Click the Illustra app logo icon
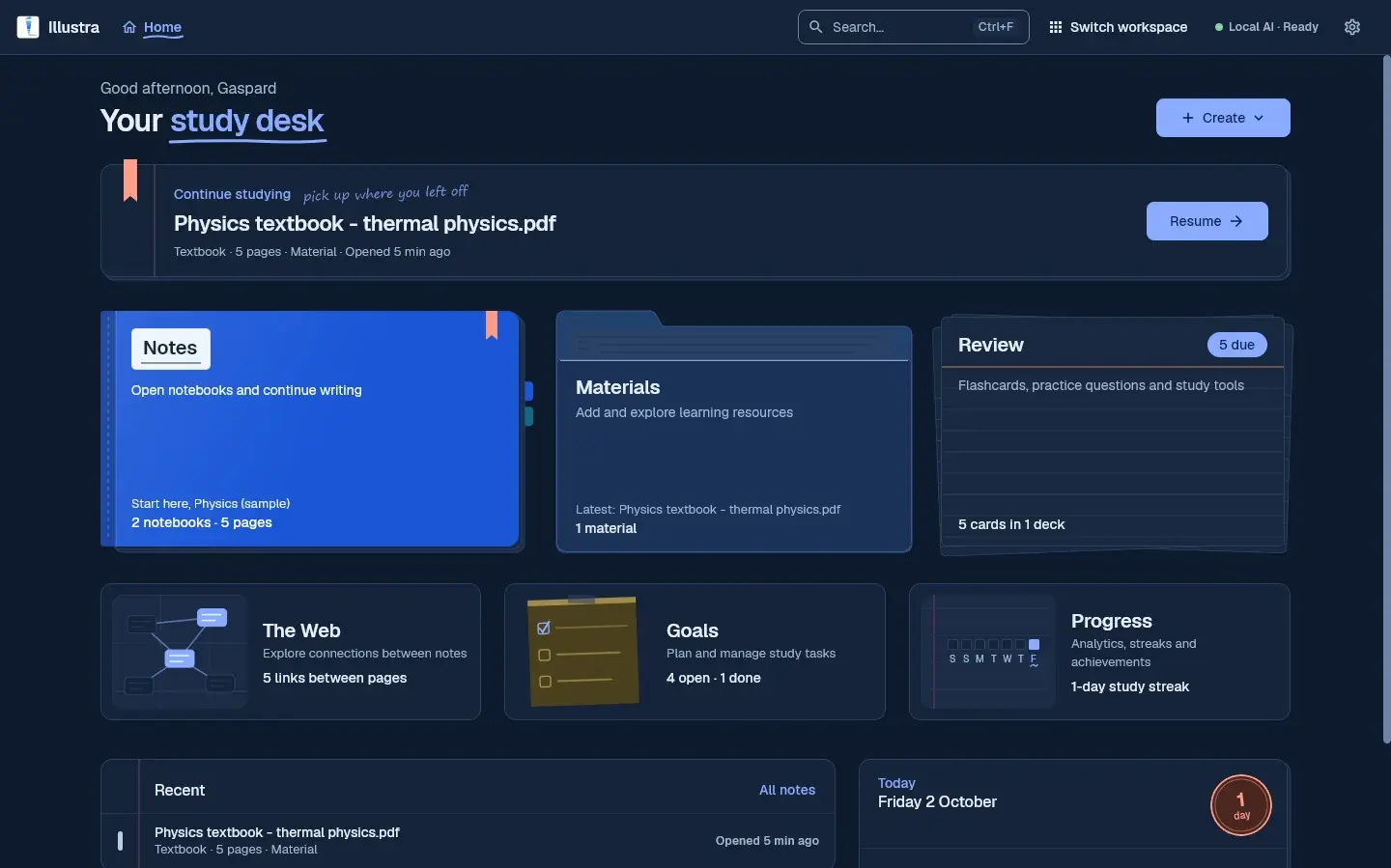The image size is (1391, 868). tap(28, 27)
